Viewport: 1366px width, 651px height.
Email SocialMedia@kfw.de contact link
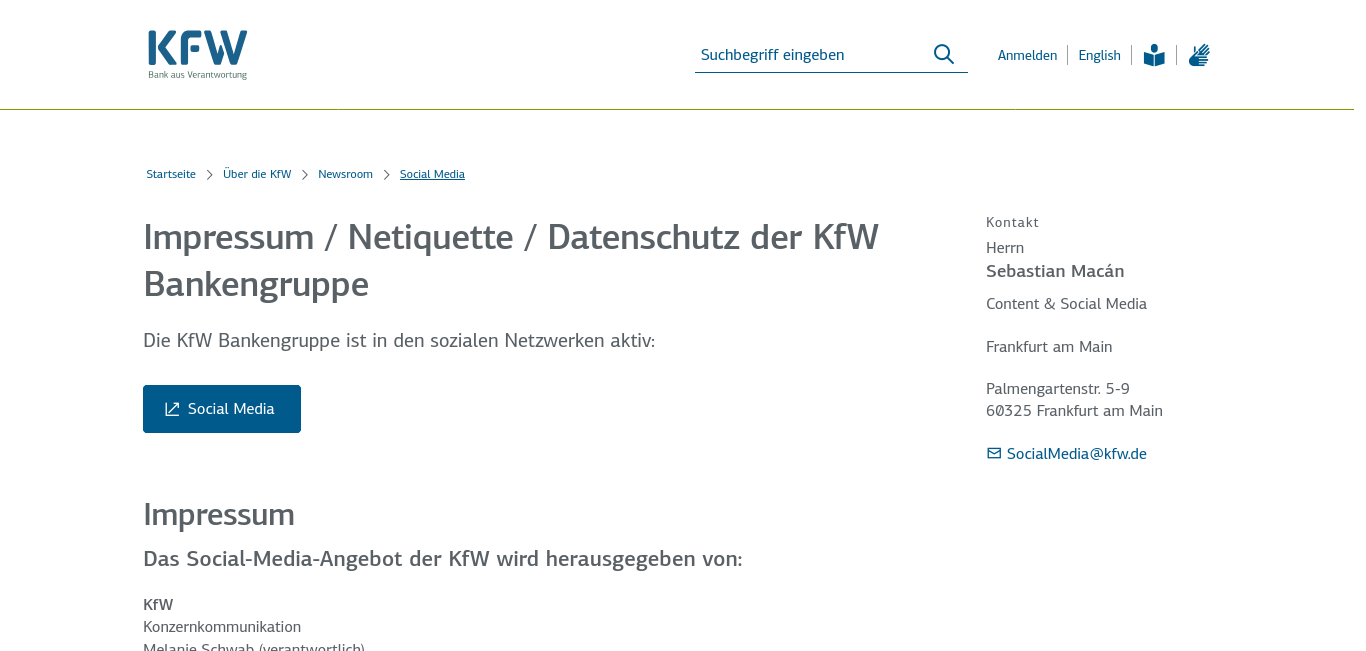[x=1076, y=453]
